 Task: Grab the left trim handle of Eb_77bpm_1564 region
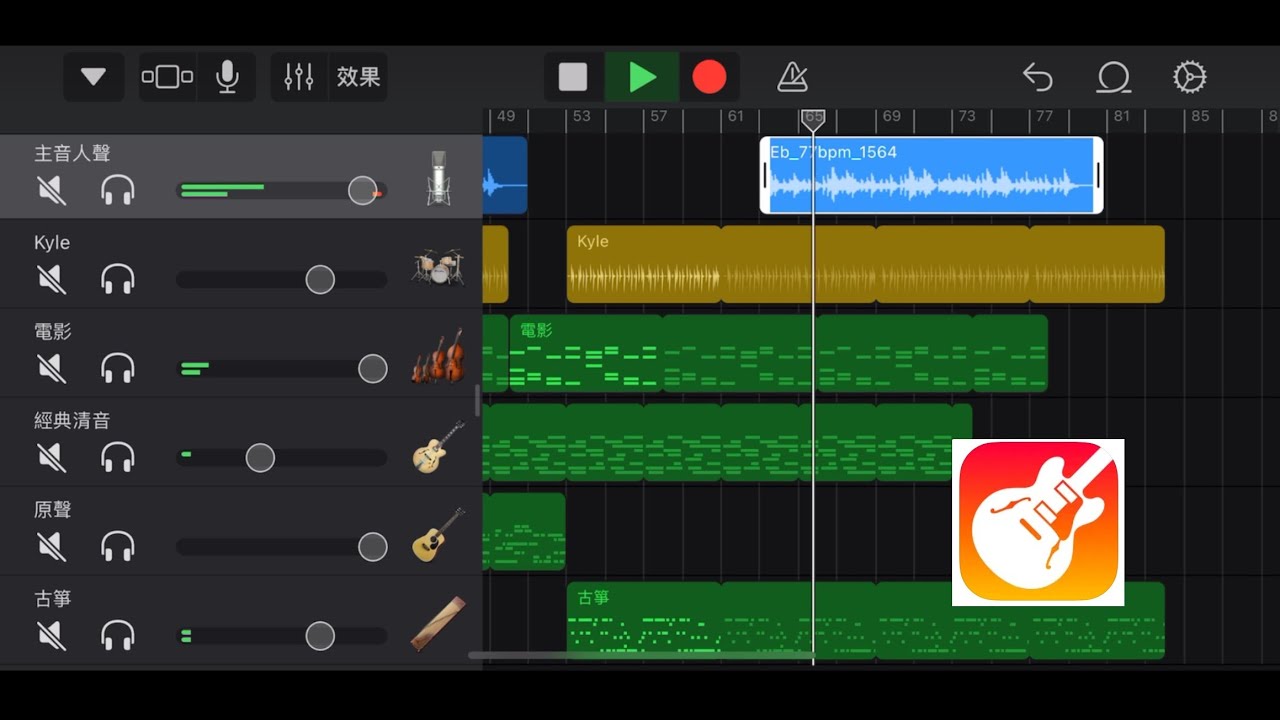(x=766, y=175)
